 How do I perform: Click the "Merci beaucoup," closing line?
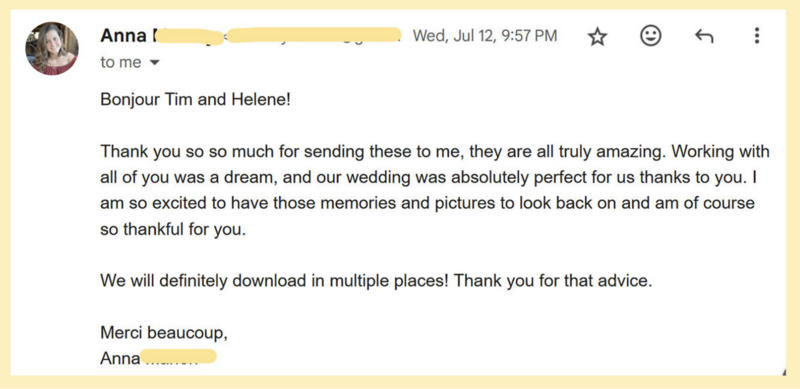click(x=164, y=333)
